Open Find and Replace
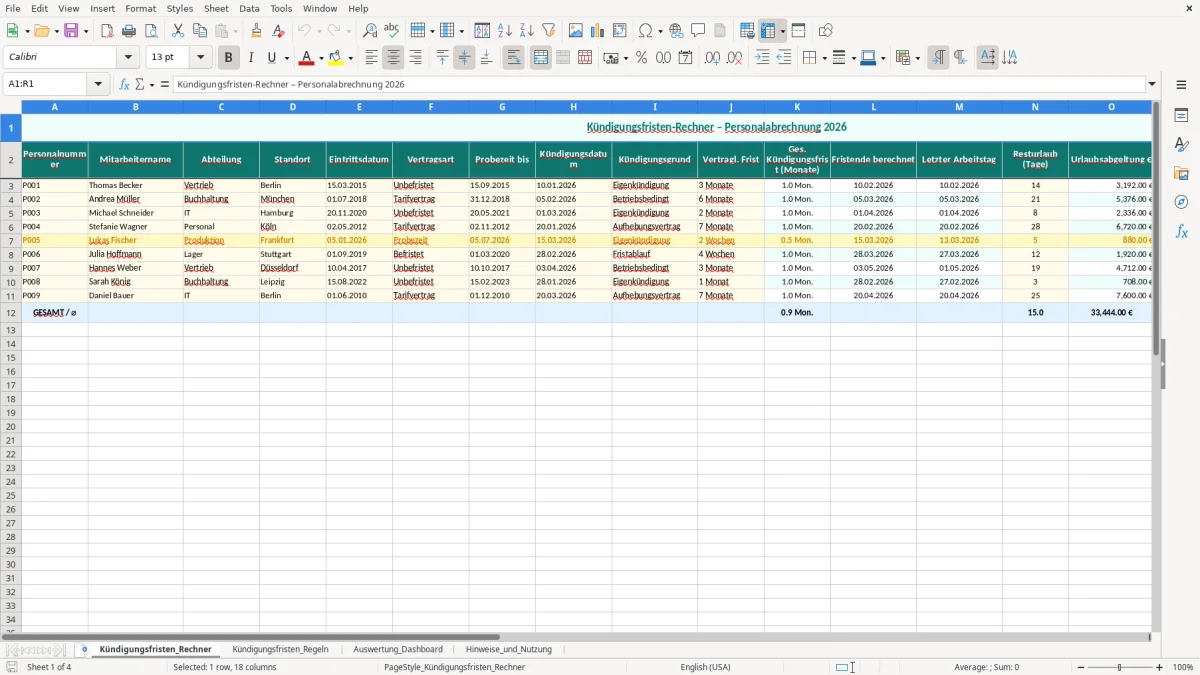The width and height of the screenshot is (1200, 675). coord(370,31)
